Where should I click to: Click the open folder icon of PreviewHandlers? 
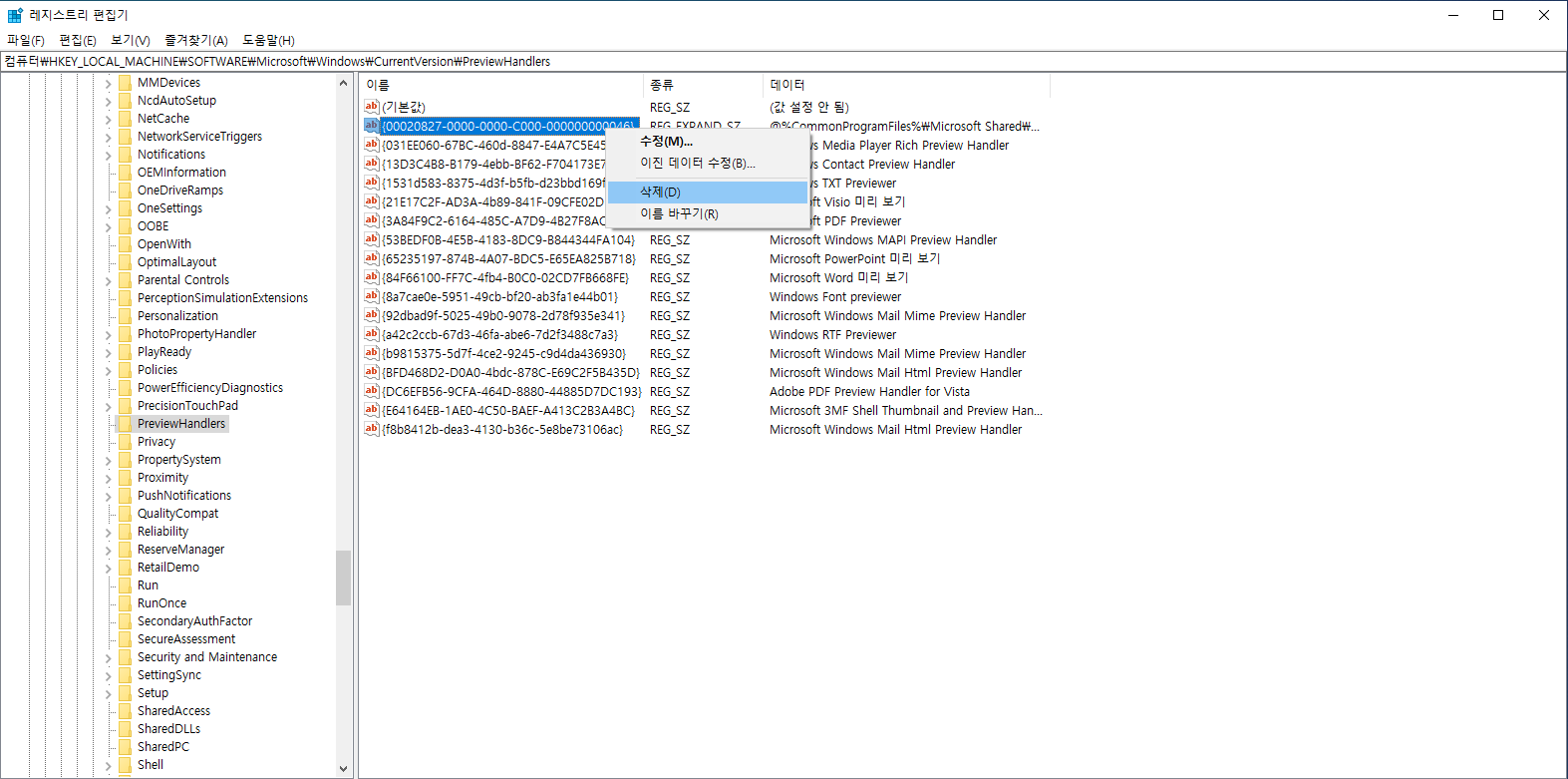tap(125, 424)
